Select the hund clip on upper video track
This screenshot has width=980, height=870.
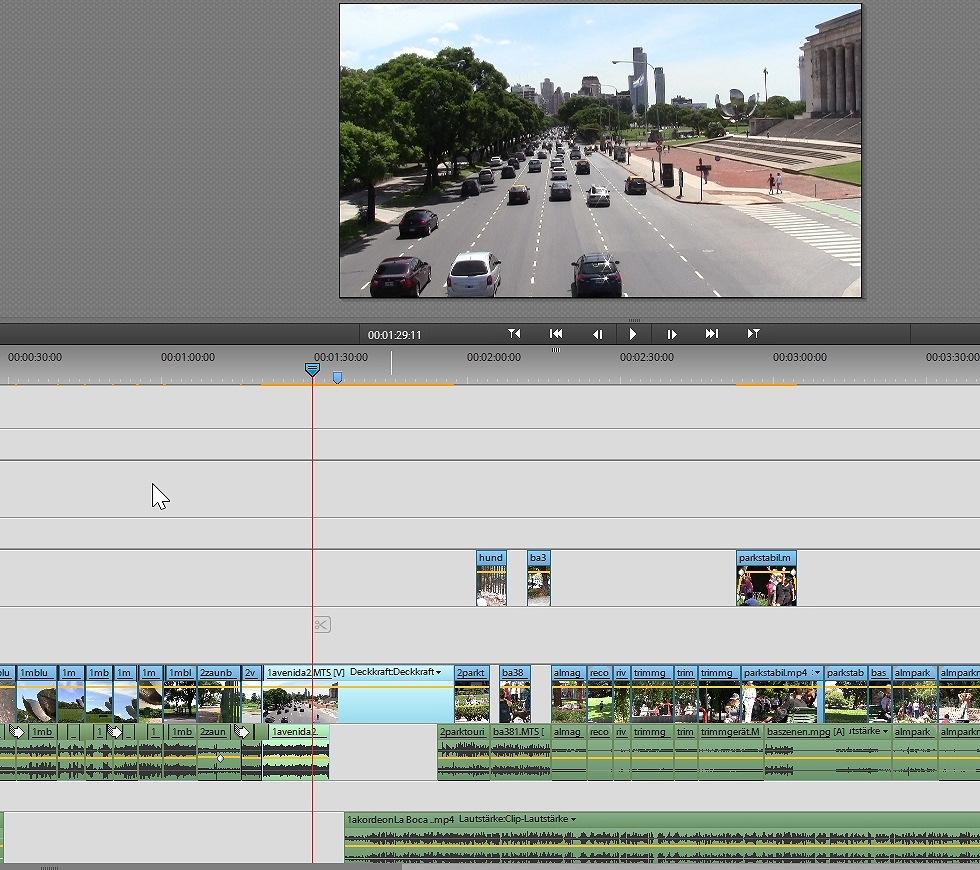pyautogui.click(x=491, y=578)
